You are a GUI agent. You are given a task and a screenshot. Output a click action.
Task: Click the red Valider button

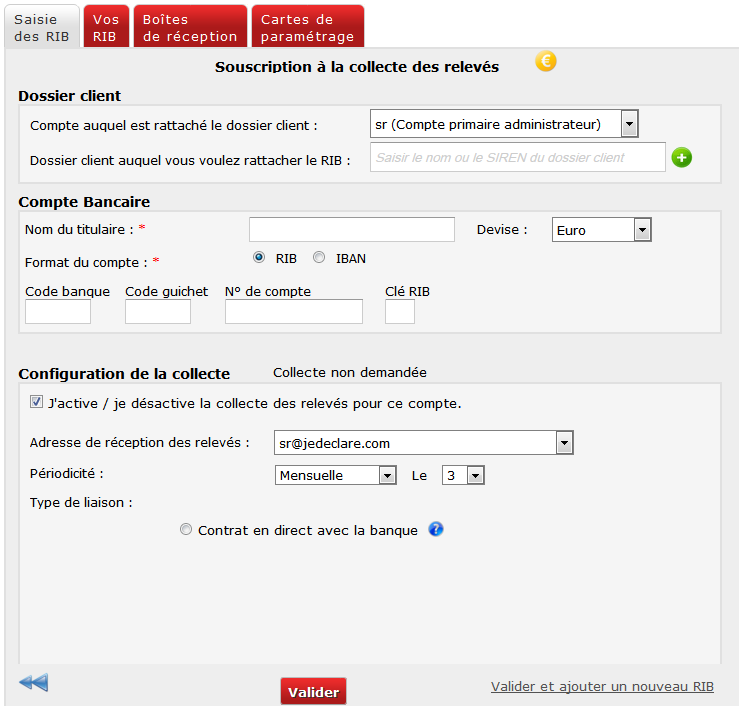[313, 691]
